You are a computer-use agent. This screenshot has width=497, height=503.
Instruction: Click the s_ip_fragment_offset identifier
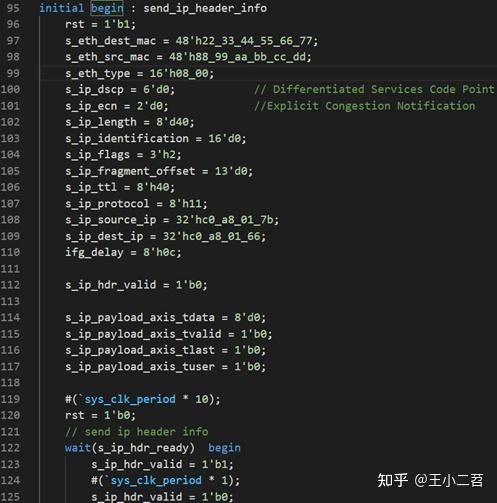130,171
